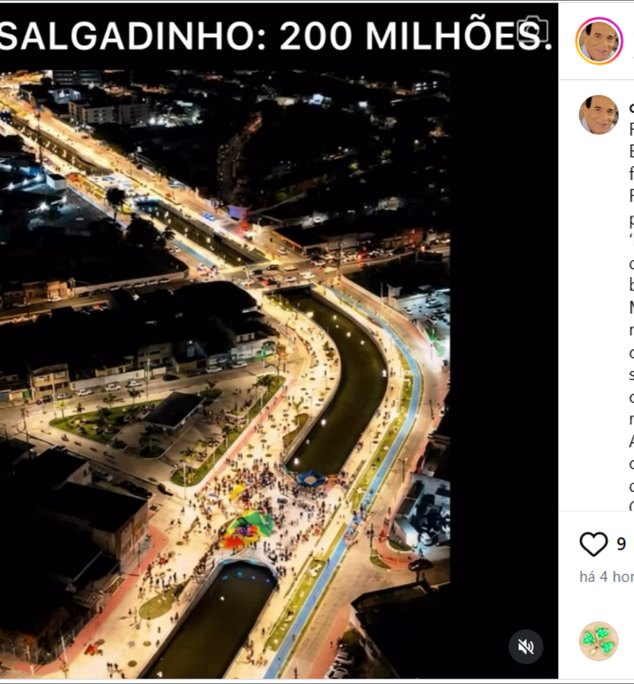Click the colorful green balloon canopy in crowd
Image resolution: width=634 pixels, height=684 pixels.
click(x=247, y=528)
